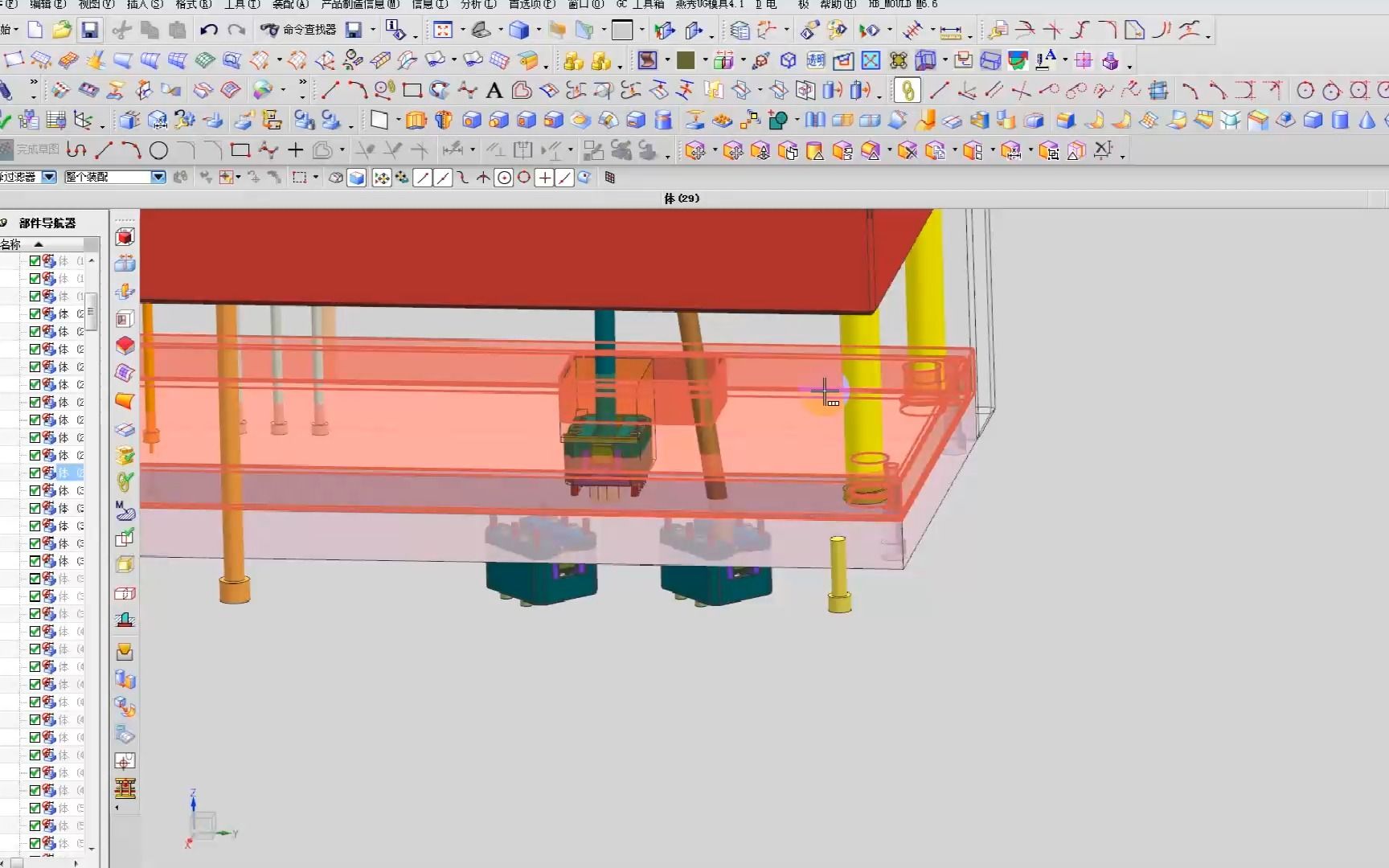Screen dimensions: 1389x868
Task: Click the sketch Point plus icon
Action: pos(295,150)
